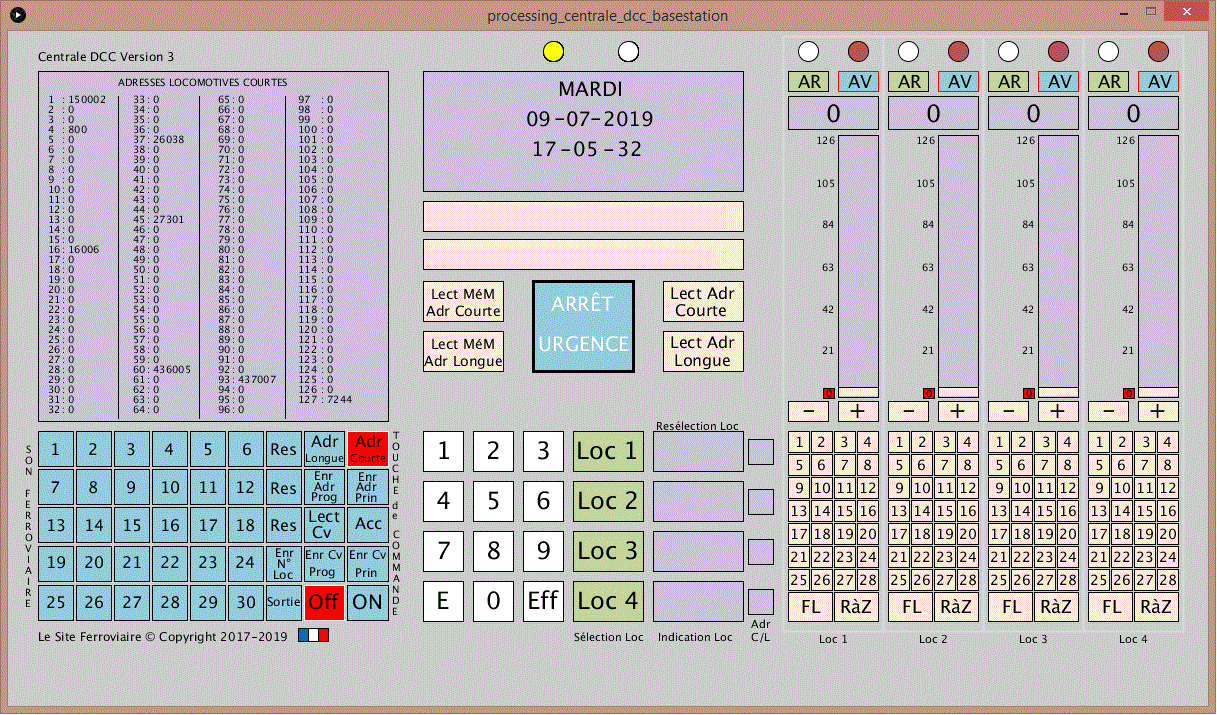
Task: Tap numeric keypad digit 9
Action: pyautogui.click(x=543, y=552)
